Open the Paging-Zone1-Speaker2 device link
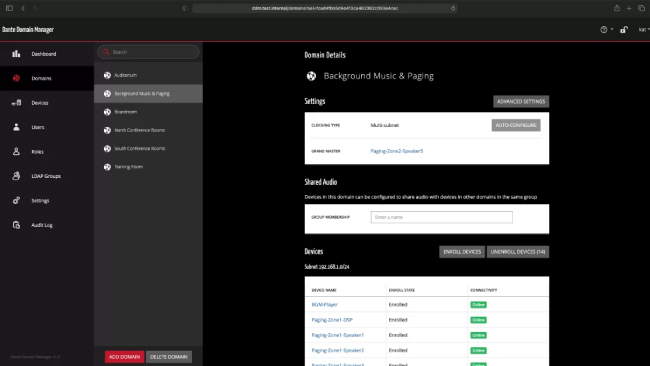650x366 pixels. tap(337, 350)
